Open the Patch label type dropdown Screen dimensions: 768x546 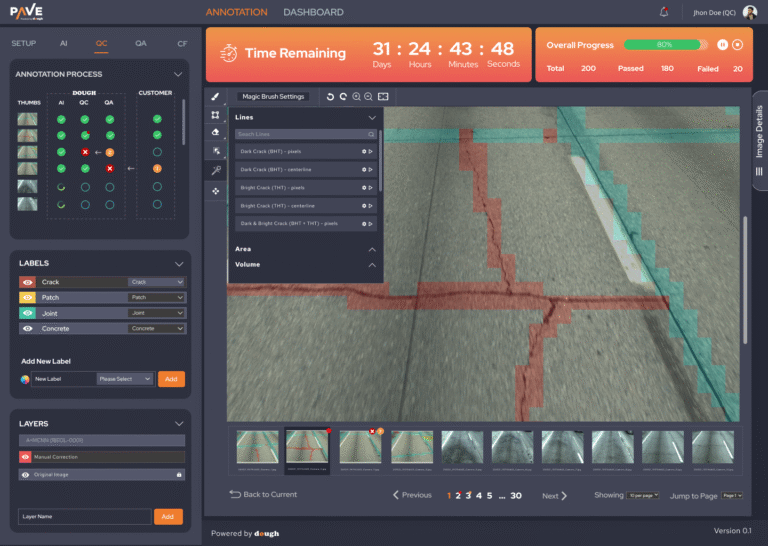[157, 298]
